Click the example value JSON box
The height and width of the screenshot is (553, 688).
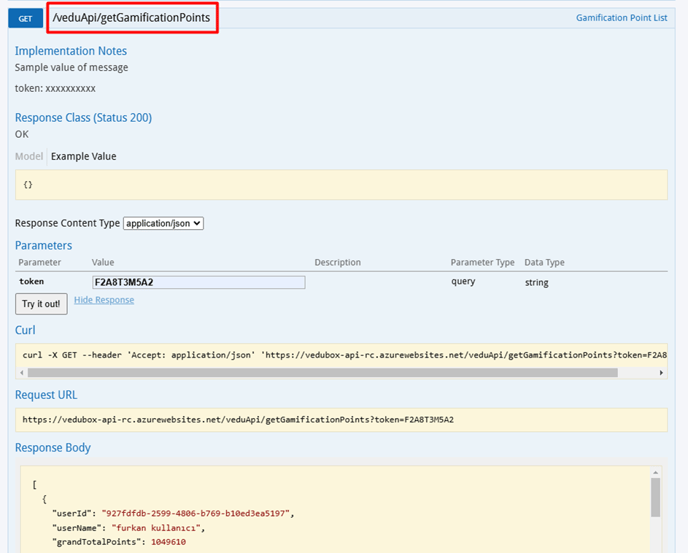(x=340, y=185)
